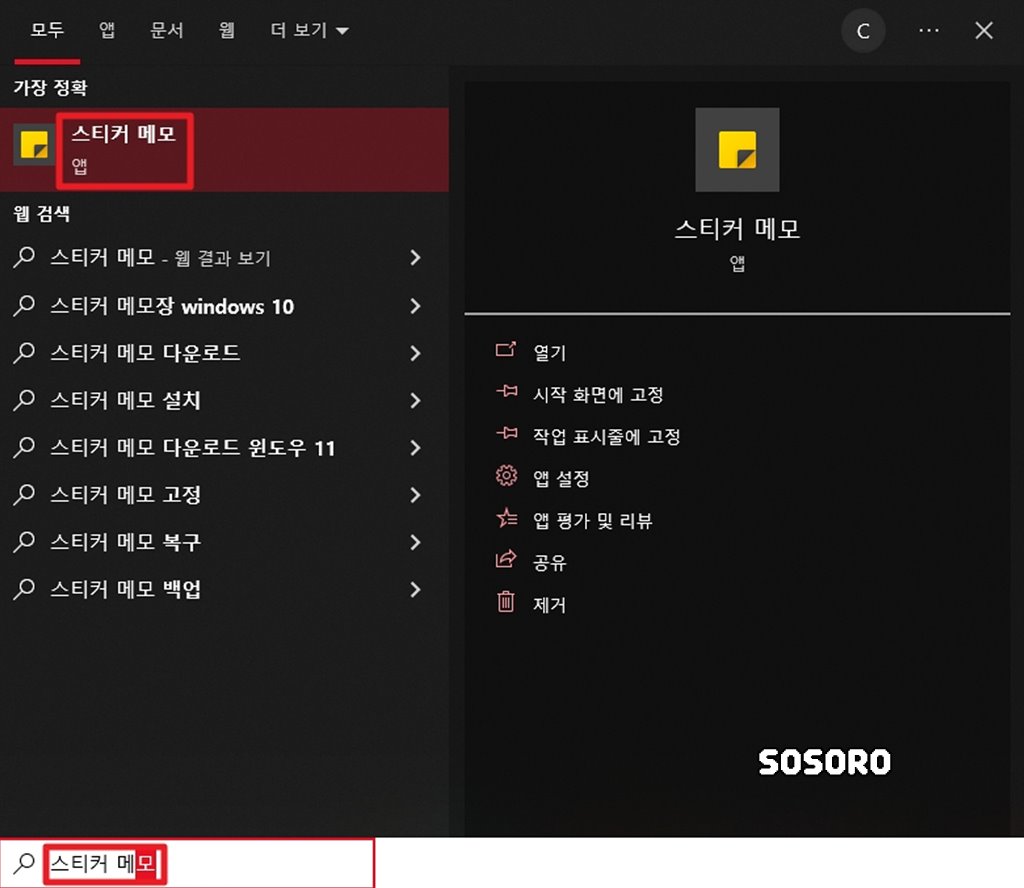Switch to the 웹 tab
Screen dimensions: 1024x888
(x=227, y=30)
